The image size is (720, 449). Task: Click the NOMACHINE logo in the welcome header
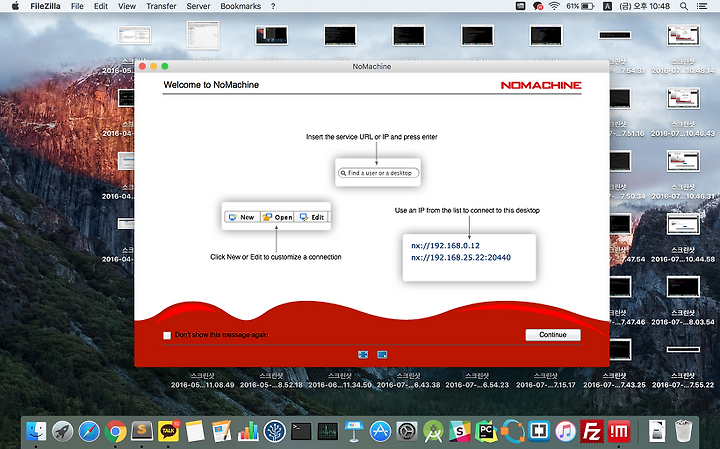[541, 85]
